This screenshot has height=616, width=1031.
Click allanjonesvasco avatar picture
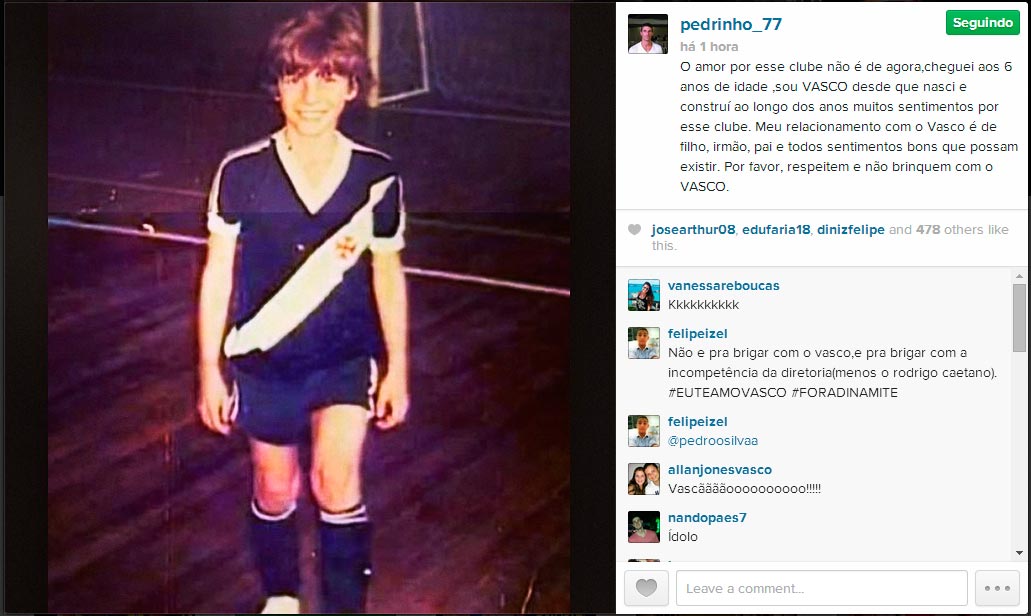[x=644, y=479]
